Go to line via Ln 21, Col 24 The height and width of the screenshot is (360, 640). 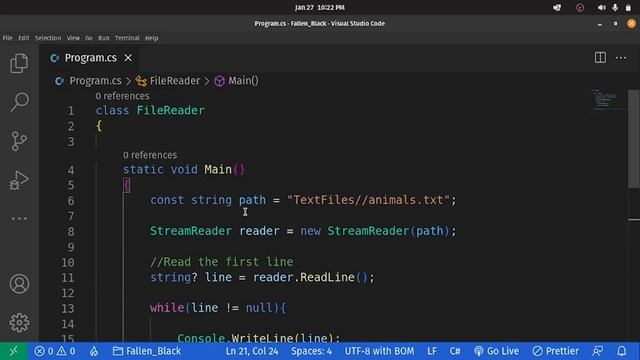tap(252, 351)
